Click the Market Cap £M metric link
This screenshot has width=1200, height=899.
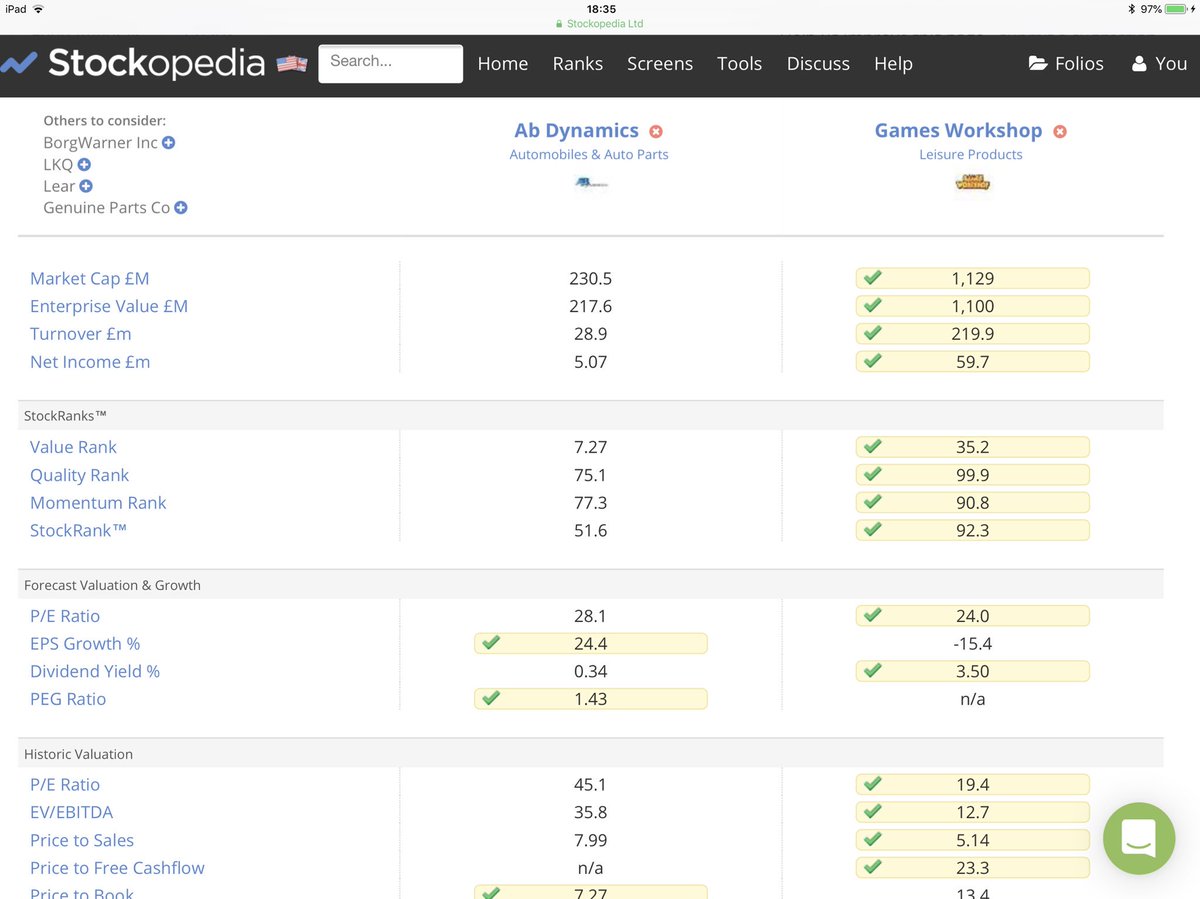pyautogui.click(x=90, y=278)
